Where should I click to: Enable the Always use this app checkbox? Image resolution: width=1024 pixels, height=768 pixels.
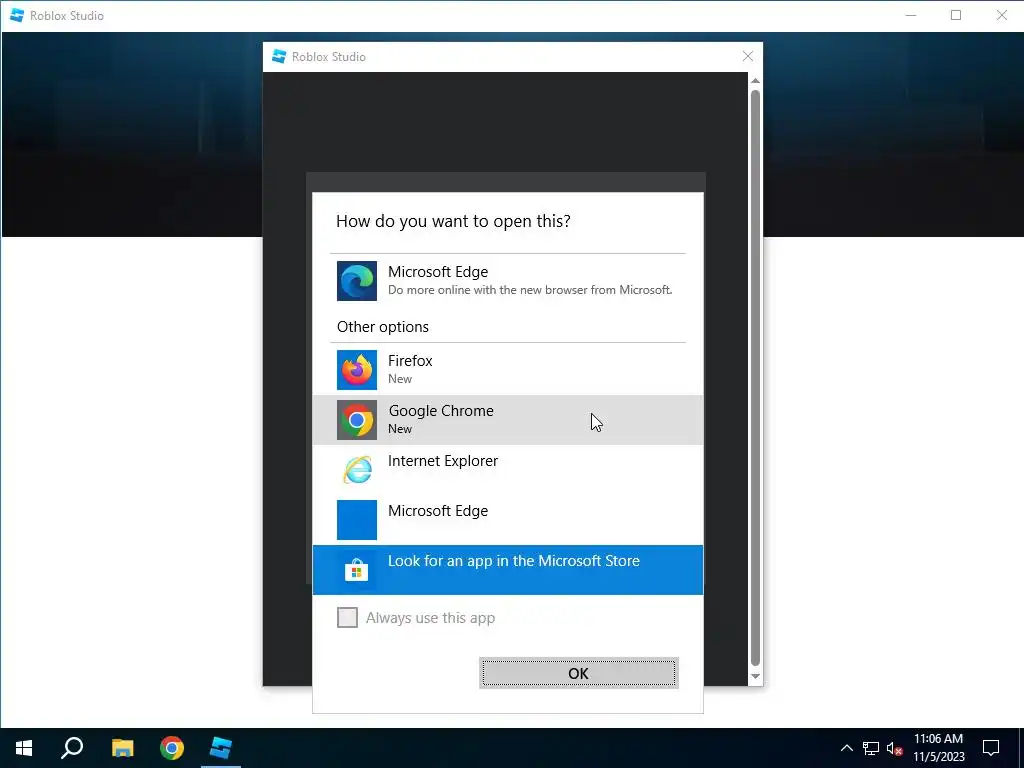347,617
